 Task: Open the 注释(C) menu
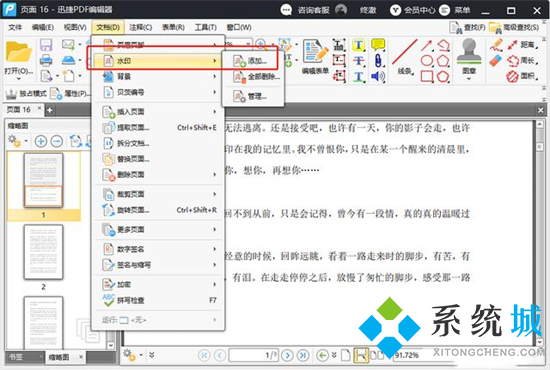pos(140,27)
